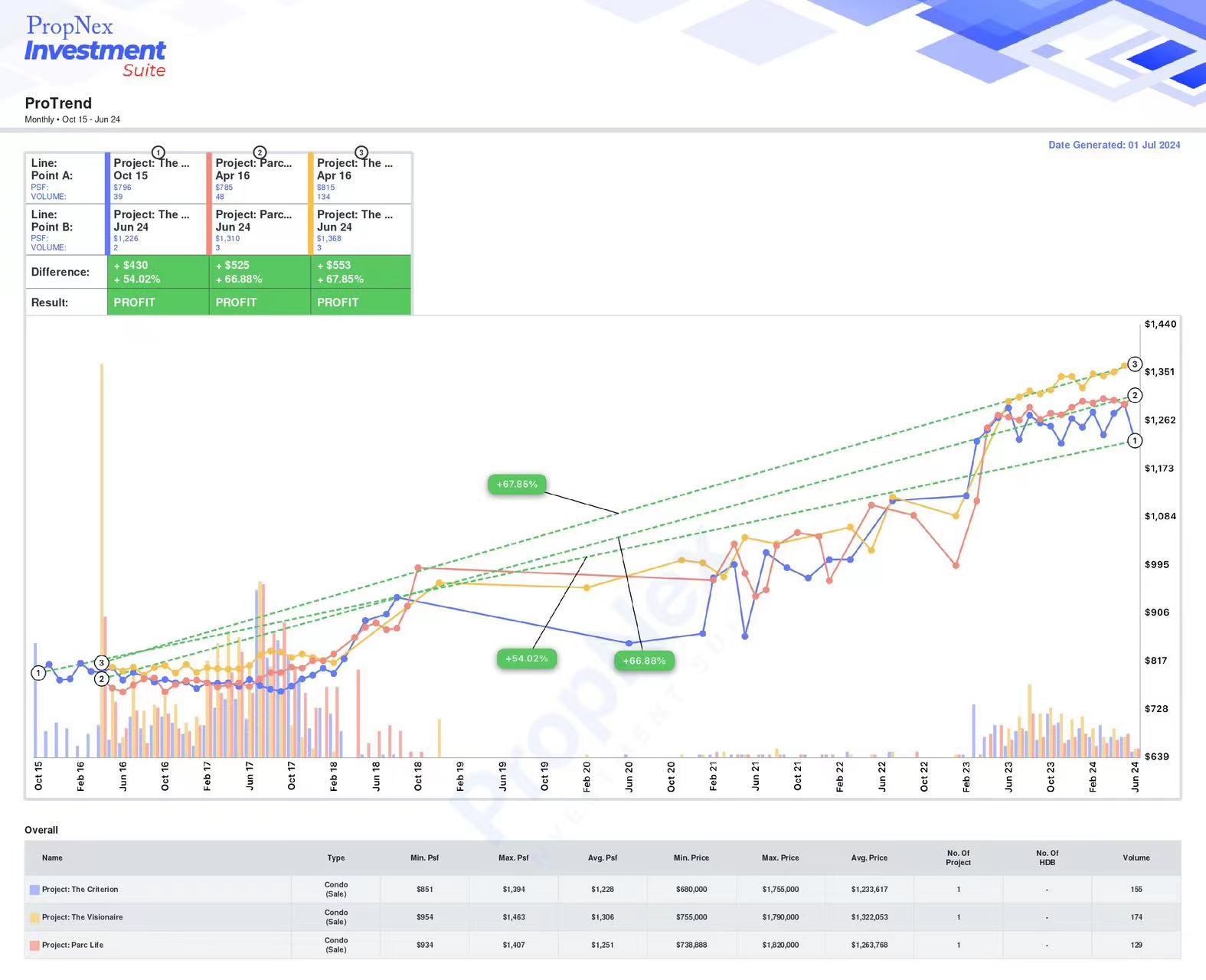This screenshot has width=1206, height=980.
Task: Click the 'Jun 20' x-axis label
Action: [x=629, y=776]
